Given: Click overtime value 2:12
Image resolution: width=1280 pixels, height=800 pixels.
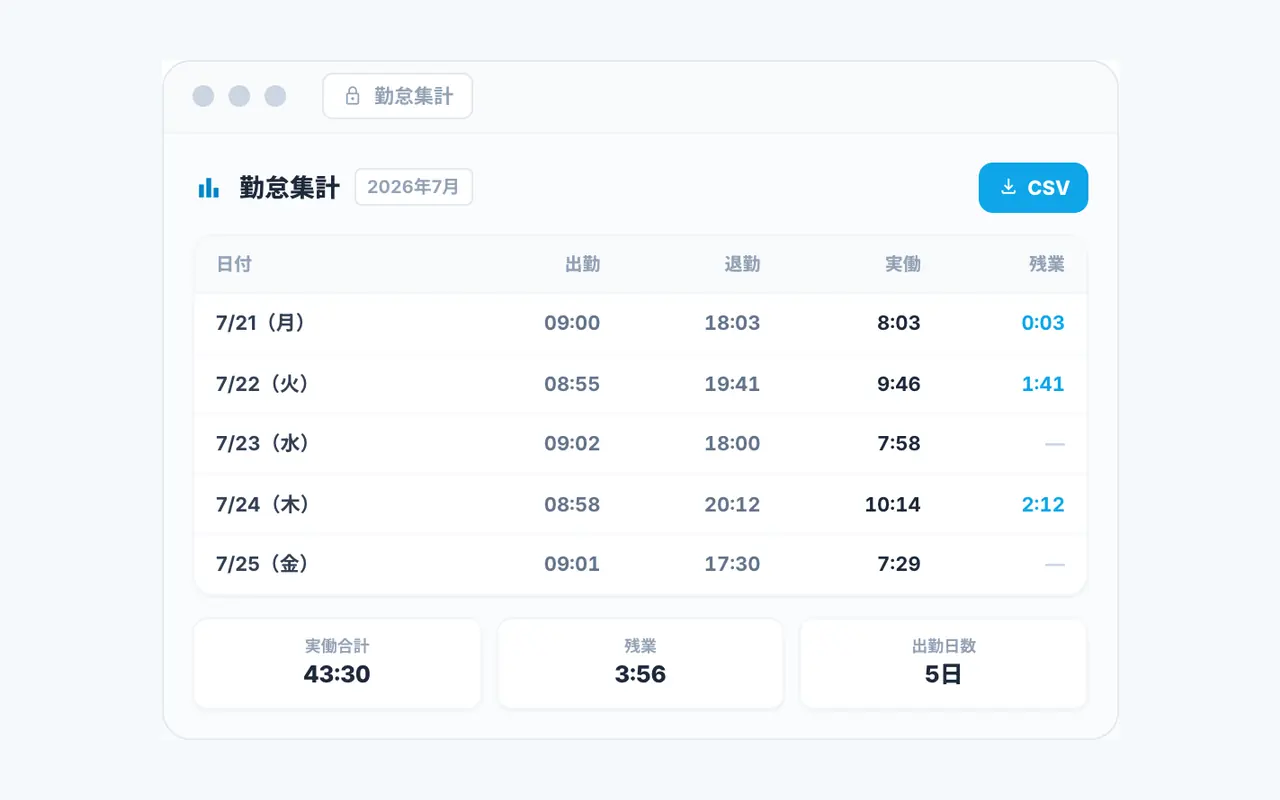Looking at the screenshot, I should coord(1043,504).
